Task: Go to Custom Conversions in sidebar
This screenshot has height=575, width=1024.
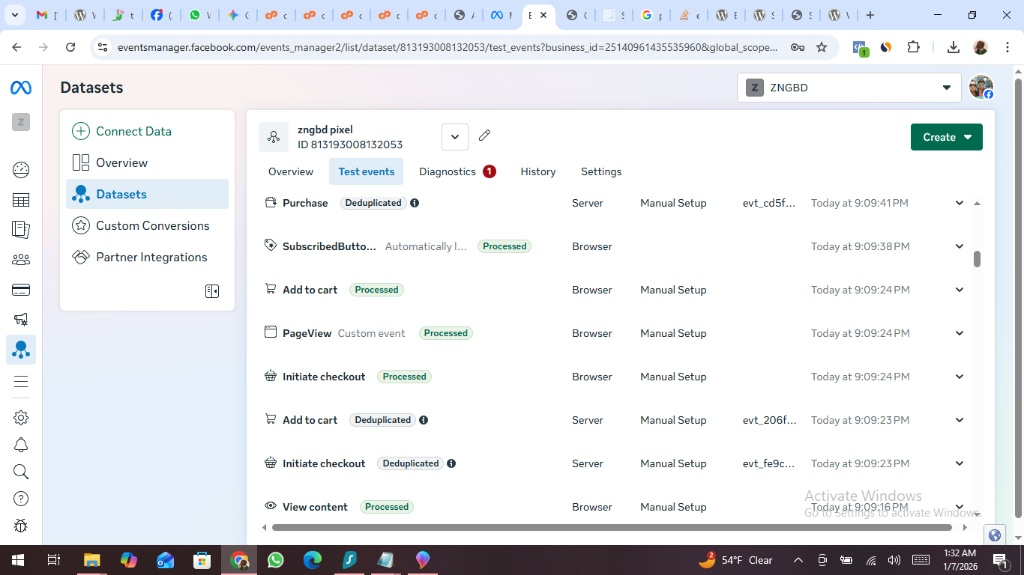Action: point(152,226)
